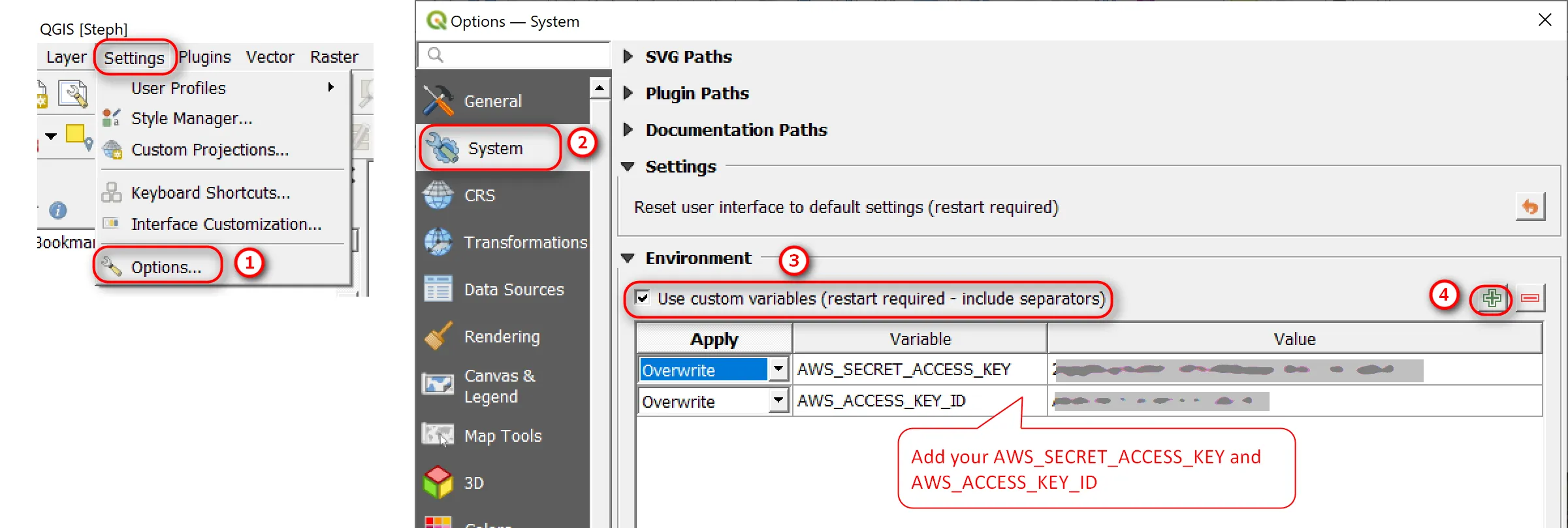Click the Value column header
The image size is (1568, 528).
pyautogui.click(x=1294, y=339)
